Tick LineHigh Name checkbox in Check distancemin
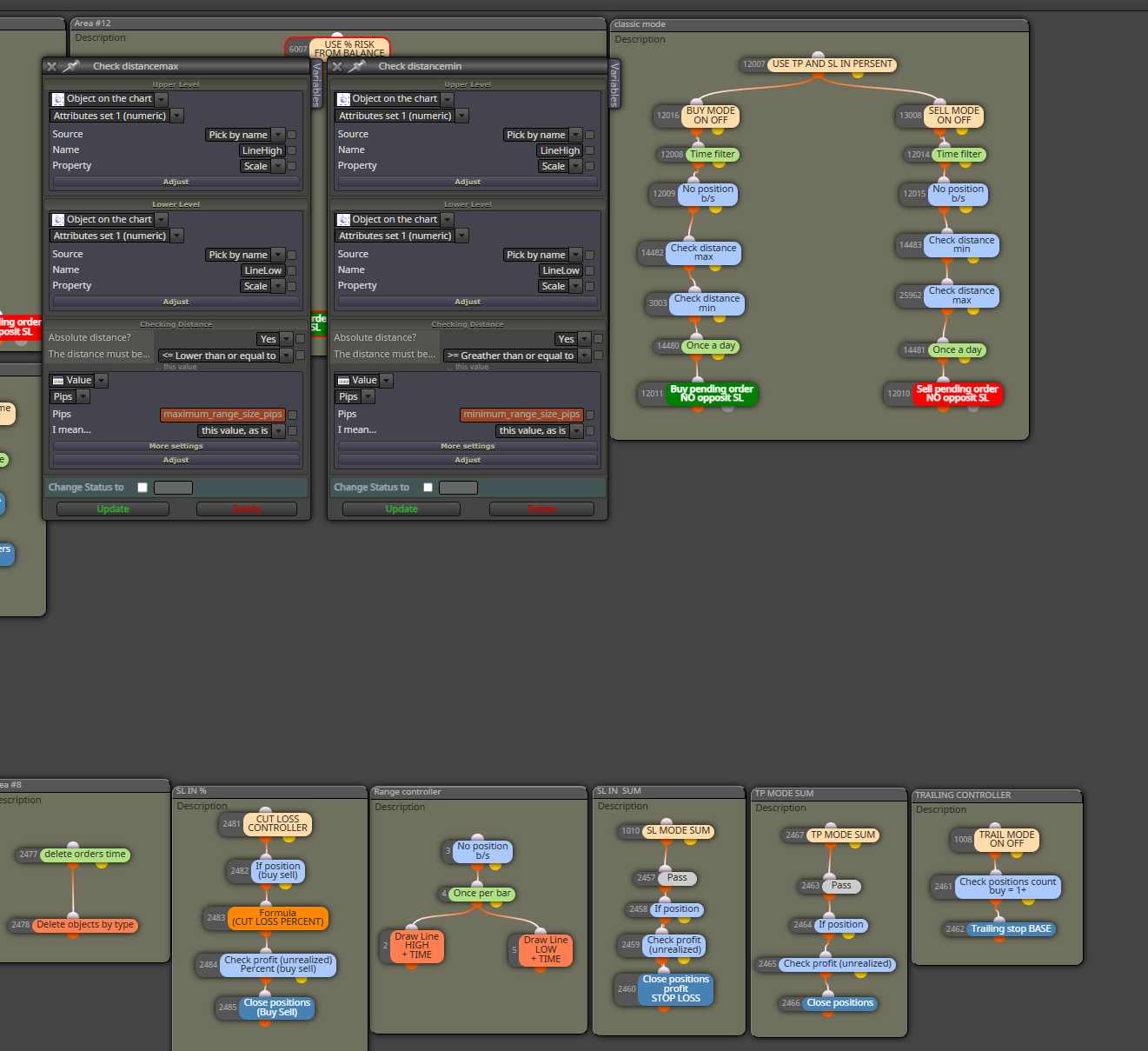 pos(589,150)
